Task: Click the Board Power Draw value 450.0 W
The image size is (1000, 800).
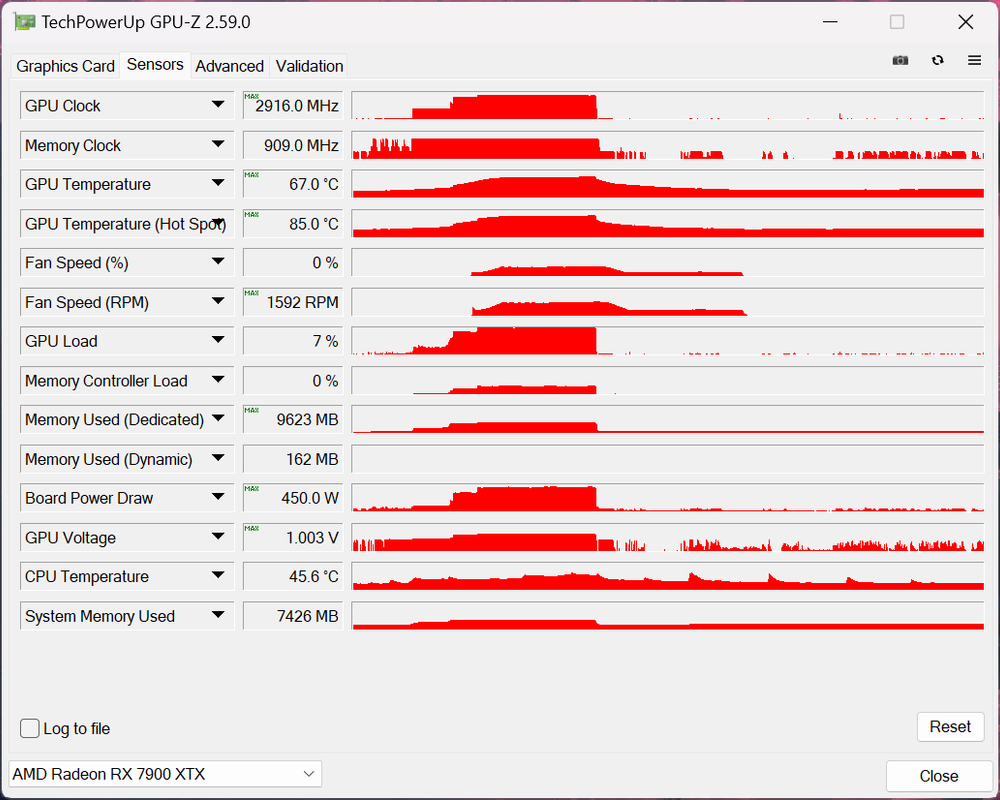Action: click(293, 498)
